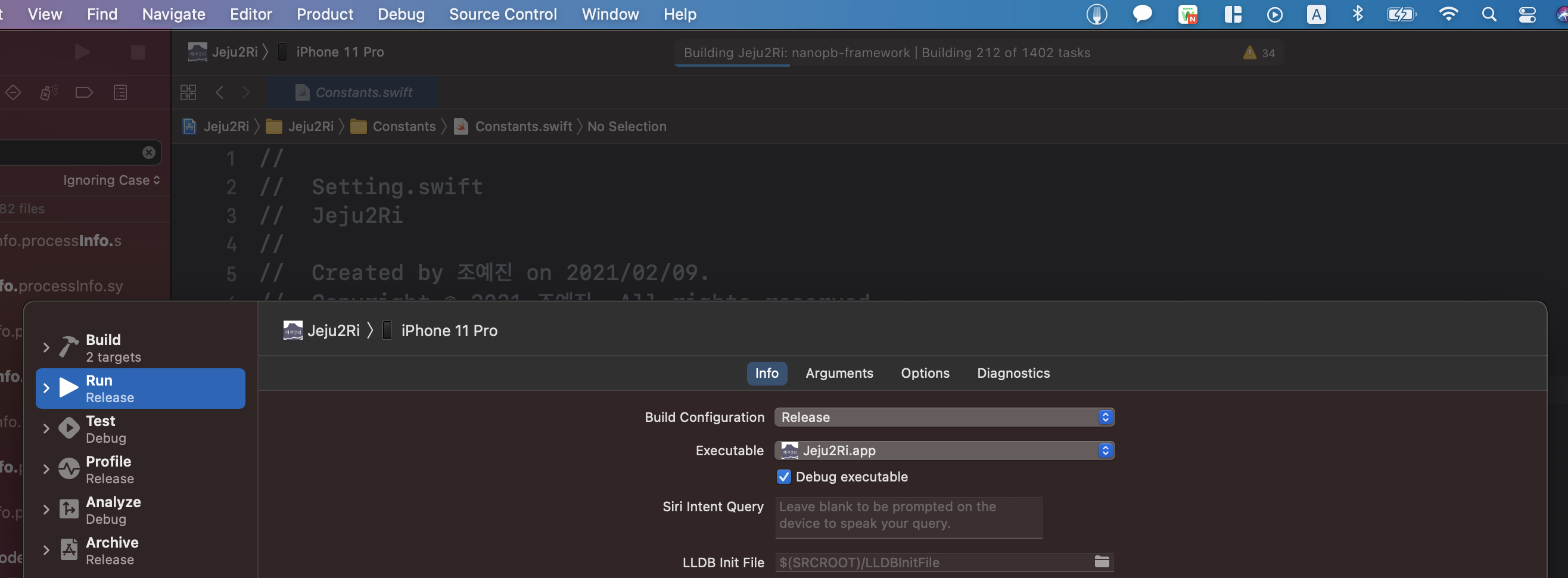Expand the Build action disclosure arrow
1568x578 pixels.
point(46,347)
